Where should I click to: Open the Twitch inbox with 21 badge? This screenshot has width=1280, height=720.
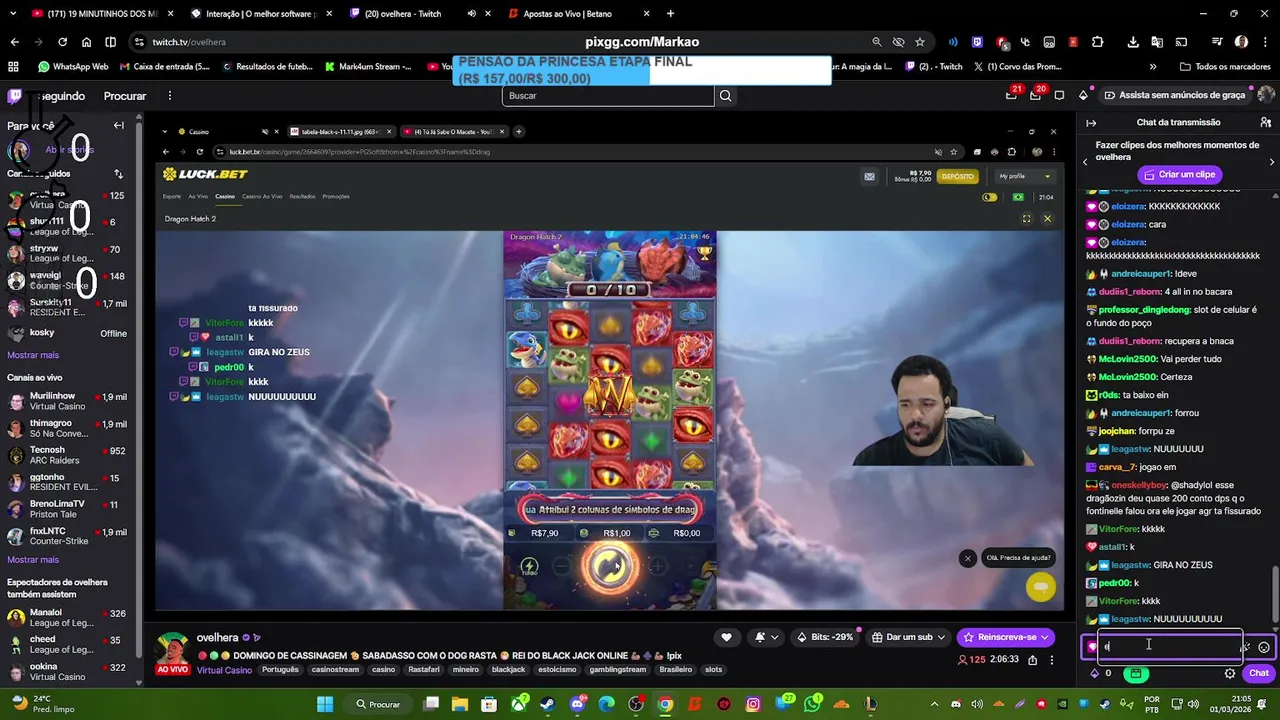point(1011,95)
